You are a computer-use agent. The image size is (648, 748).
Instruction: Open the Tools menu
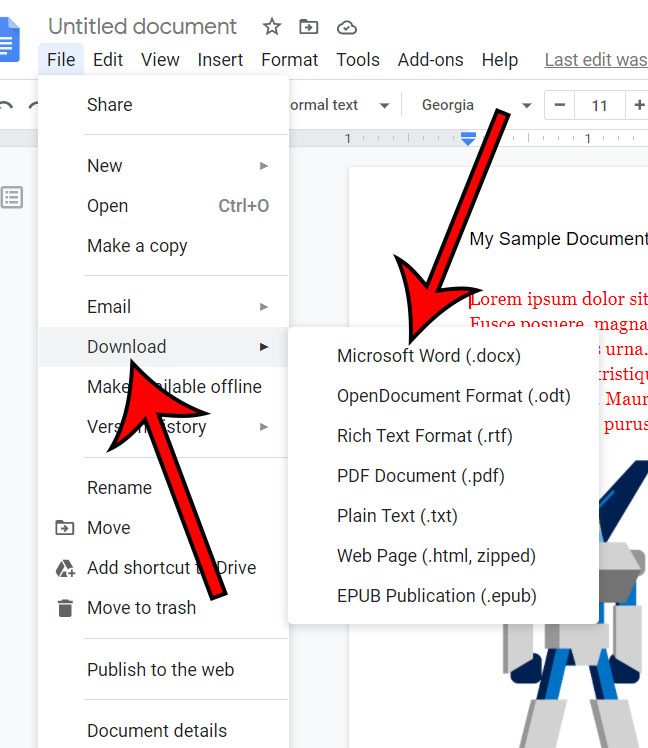(358, 60)
